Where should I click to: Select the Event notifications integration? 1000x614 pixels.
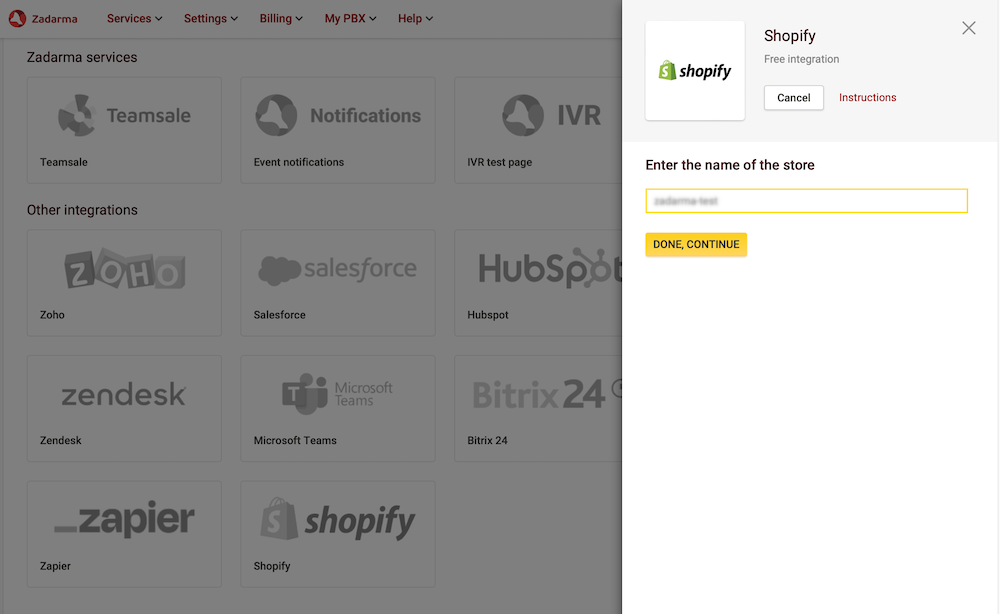coord(337,130)
